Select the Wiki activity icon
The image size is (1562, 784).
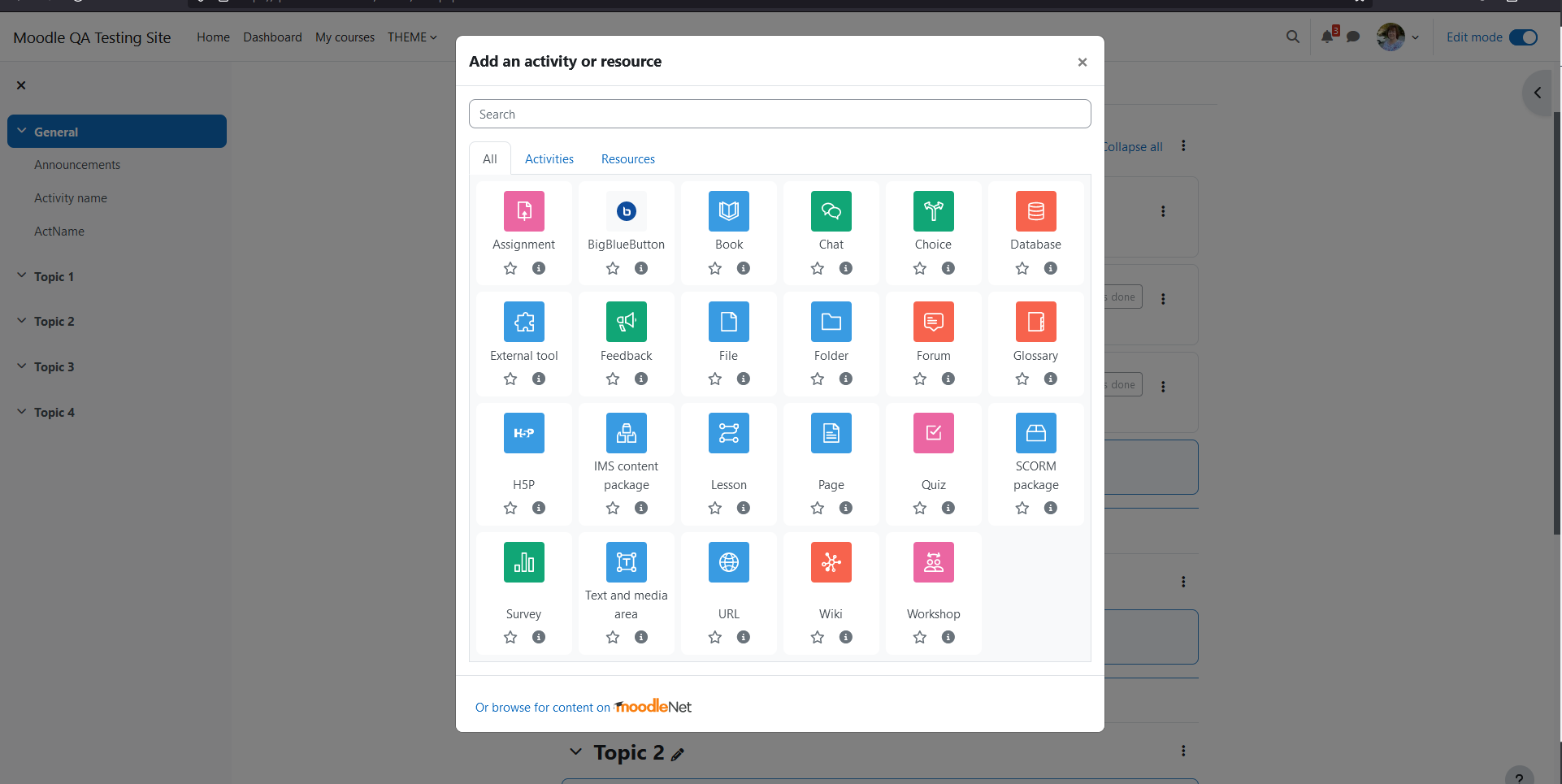click(x=831, y=562)
